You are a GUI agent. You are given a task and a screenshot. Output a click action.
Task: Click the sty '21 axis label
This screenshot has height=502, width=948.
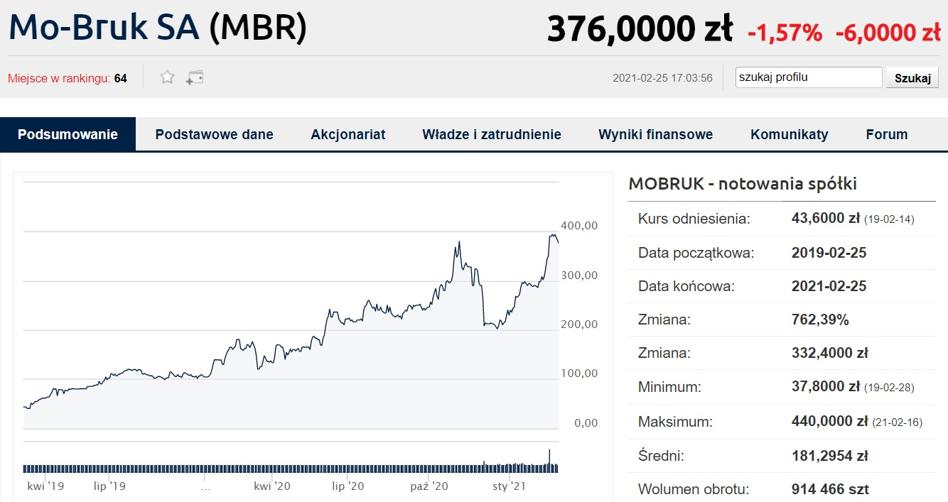(x=509, y=486)
